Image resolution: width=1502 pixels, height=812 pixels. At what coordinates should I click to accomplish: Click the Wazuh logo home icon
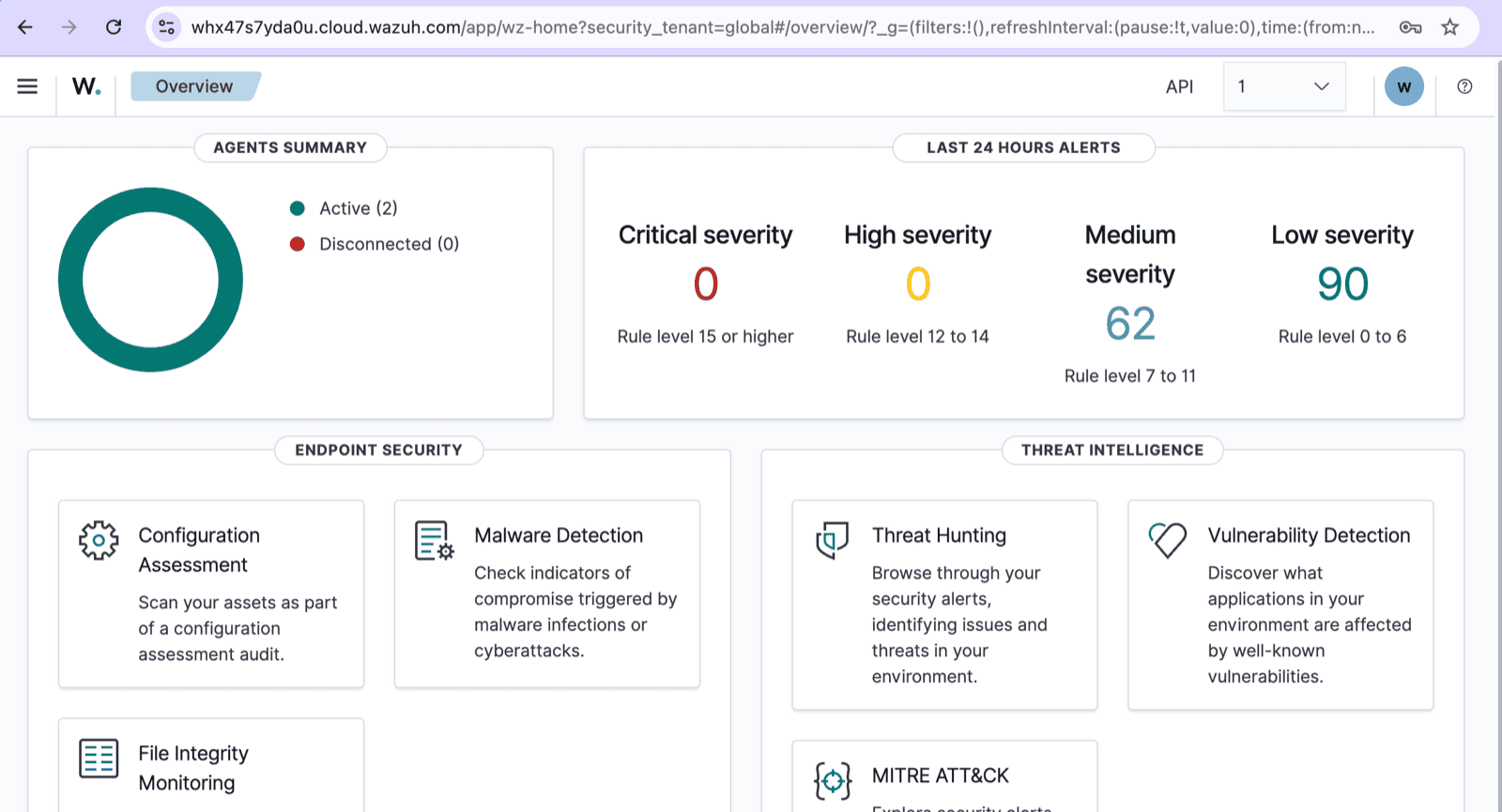(86, 86)
